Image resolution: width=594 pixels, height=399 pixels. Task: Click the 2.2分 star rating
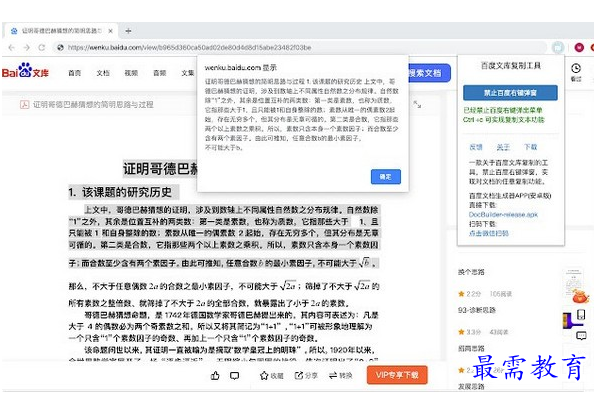469,294
